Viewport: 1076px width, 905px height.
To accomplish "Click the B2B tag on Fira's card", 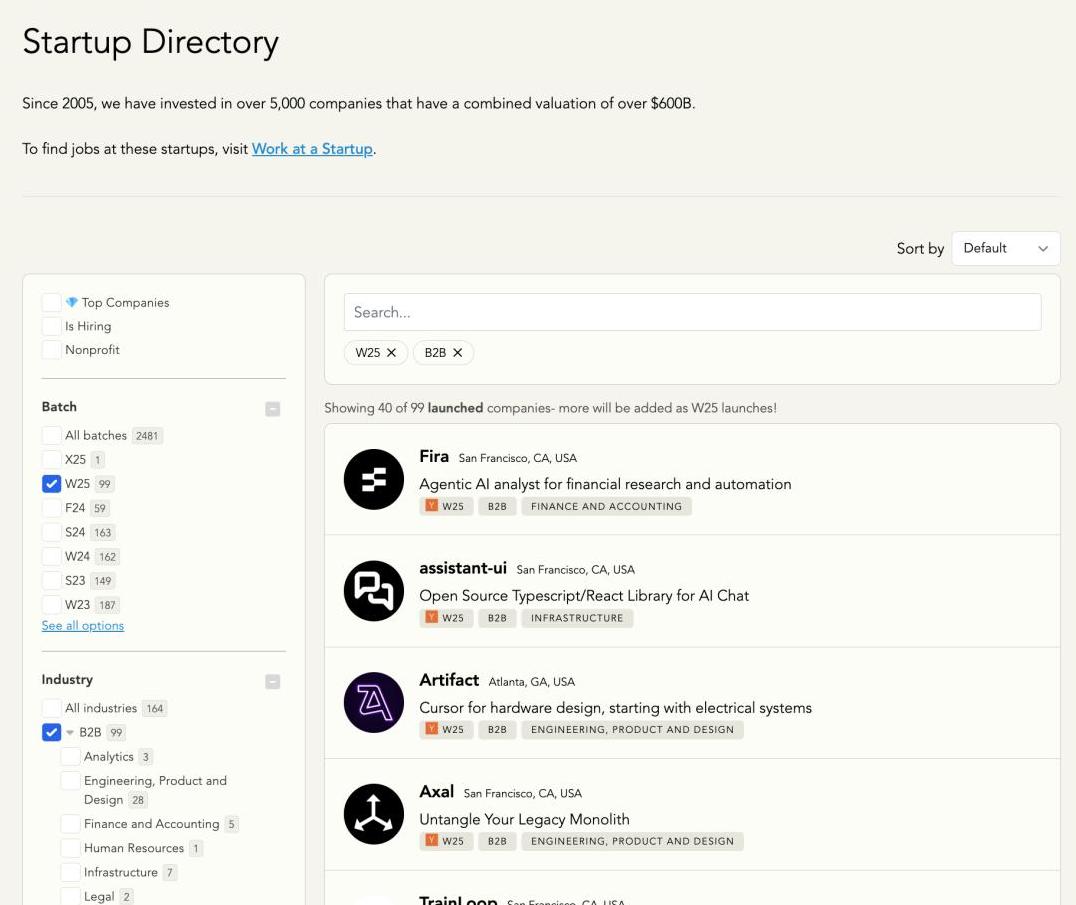I will 497,506.
